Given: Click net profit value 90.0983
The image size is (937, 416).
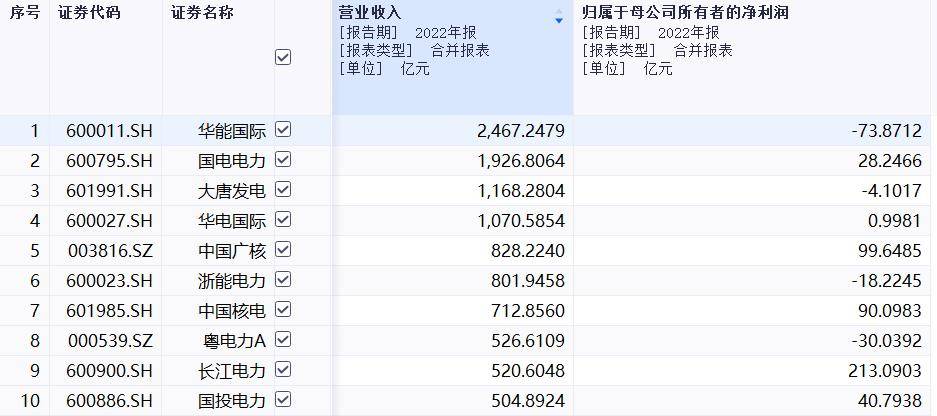Looking at the screenshot, I should [890, 311].
